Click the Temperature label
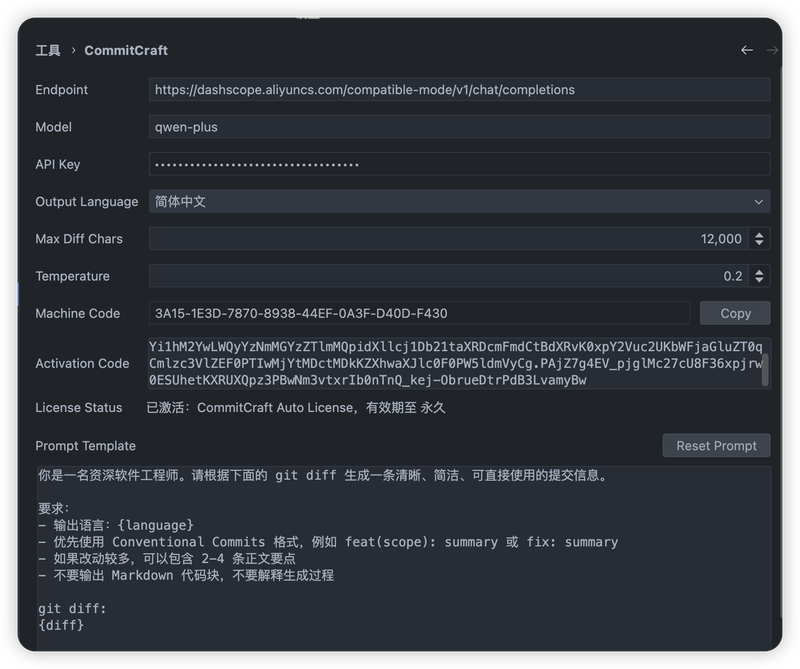 point(72,276)
